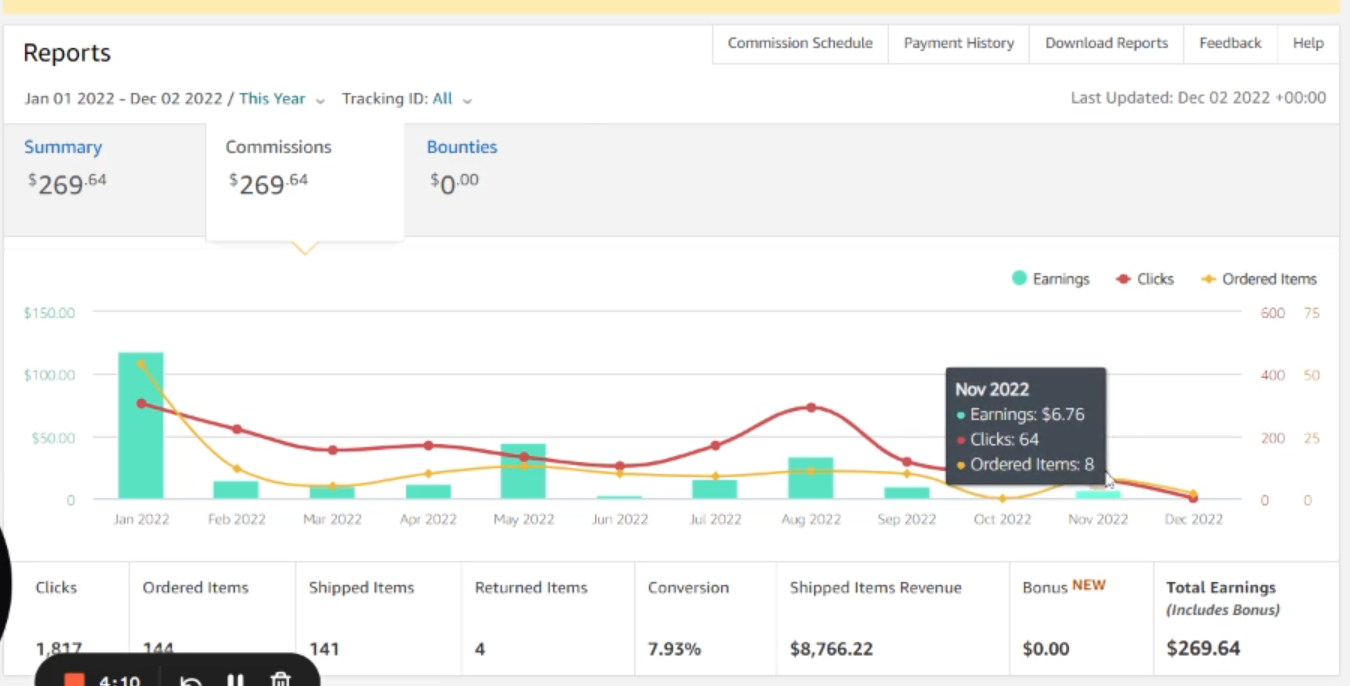Image resolution: width=1350 pixels, height=686 pixels.
Task: Stop the recording with the red square
Action: pos(74,682)
